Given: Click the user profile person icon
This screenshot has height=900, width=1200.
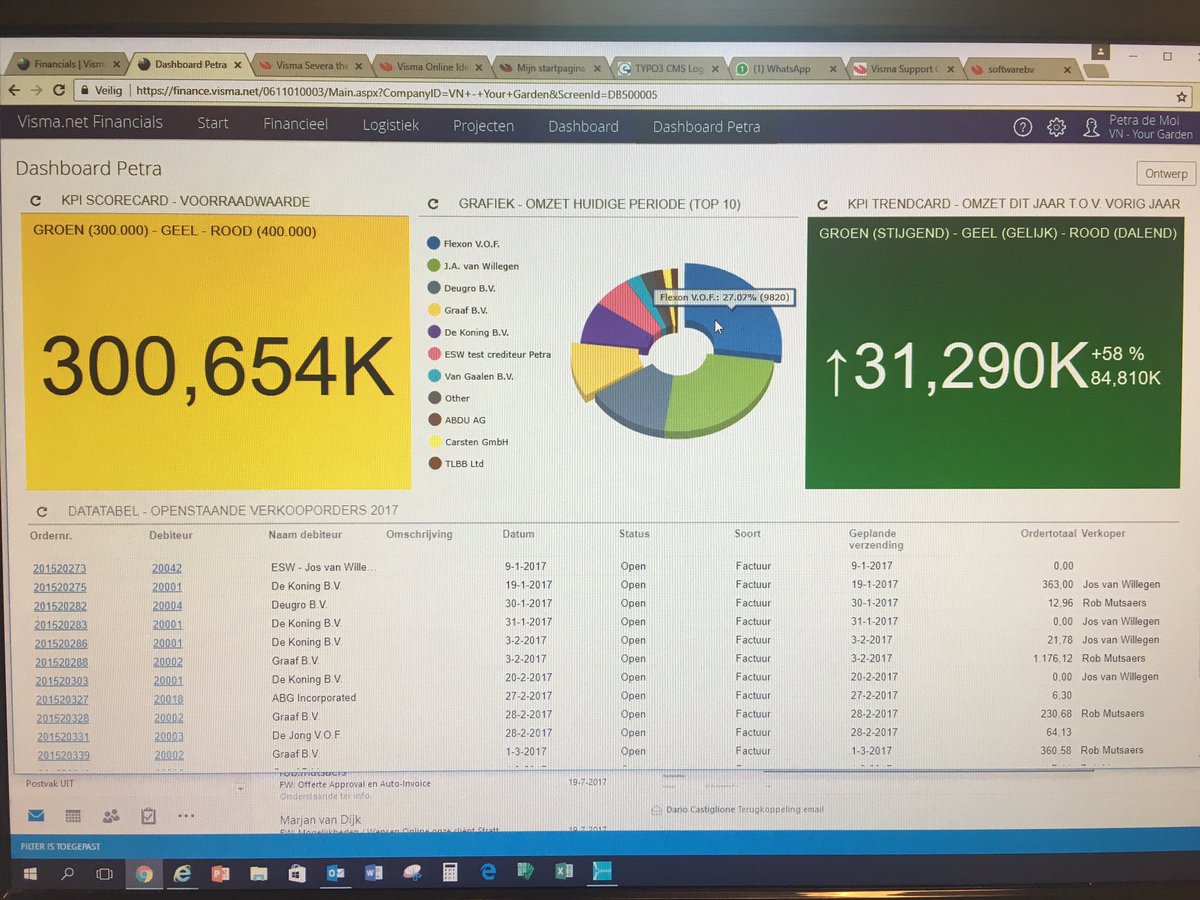Looking at the screenshot, I should 1092,128.
